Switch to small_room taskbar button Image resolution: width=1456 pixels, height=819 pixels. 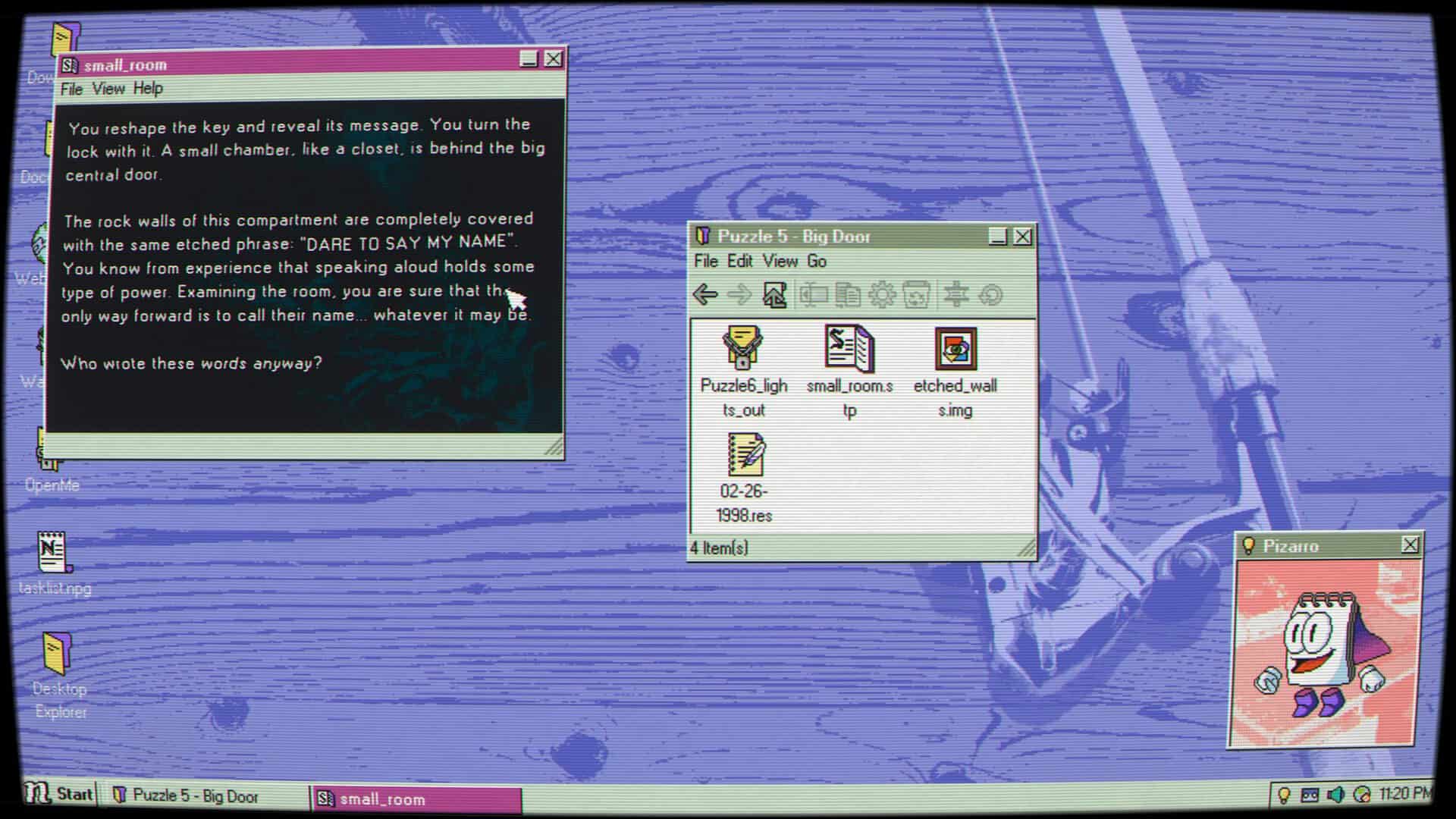click(x=416, y=799)
